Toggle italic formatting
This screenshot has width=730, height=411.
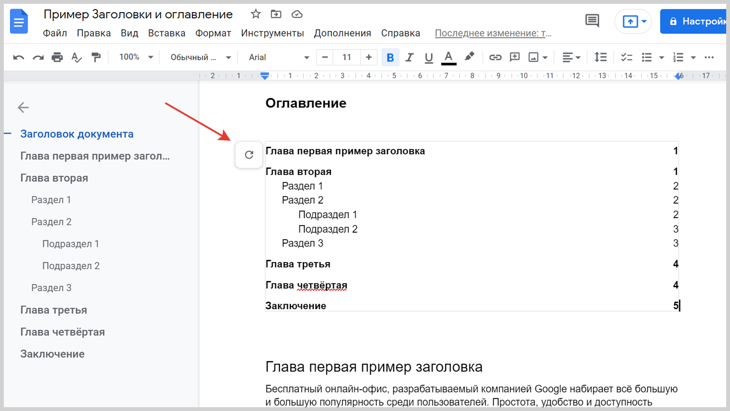(409, 57)
